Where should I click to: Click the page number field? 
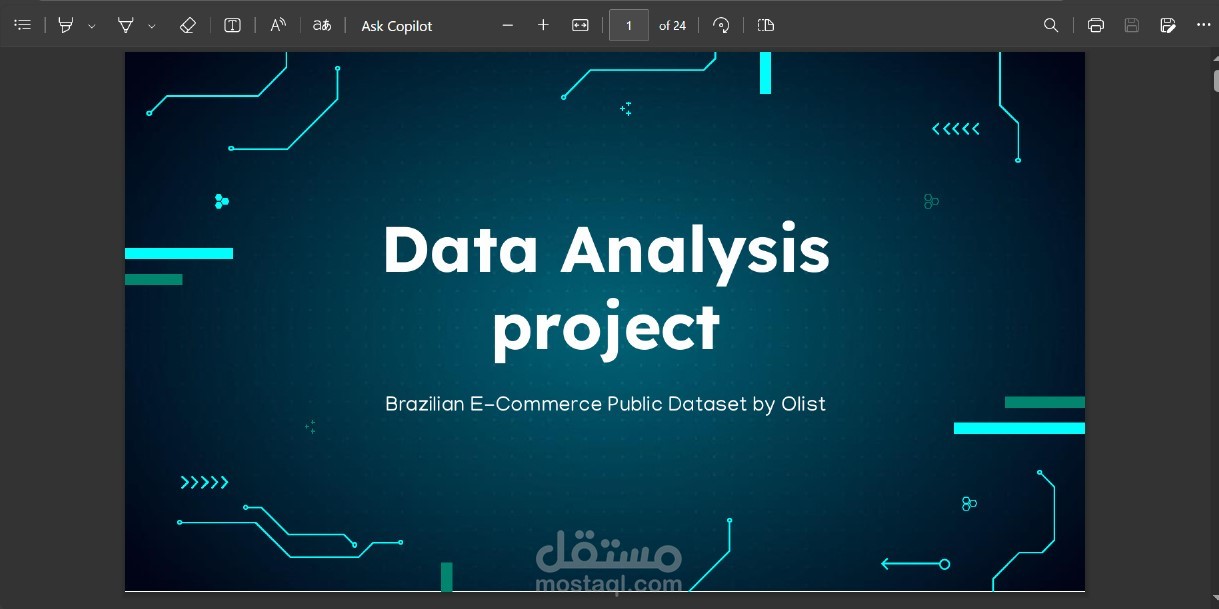(629, 25)
